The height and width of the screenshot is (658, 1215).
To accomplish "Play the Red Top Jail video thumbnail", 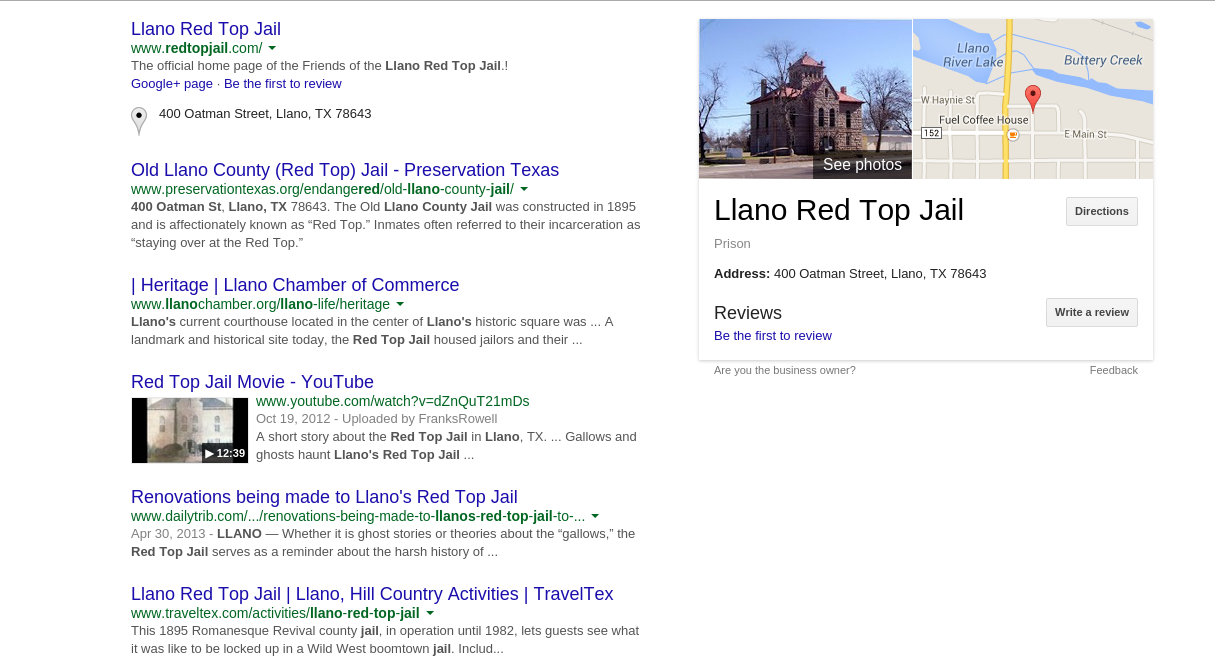I will click(190, 430).
